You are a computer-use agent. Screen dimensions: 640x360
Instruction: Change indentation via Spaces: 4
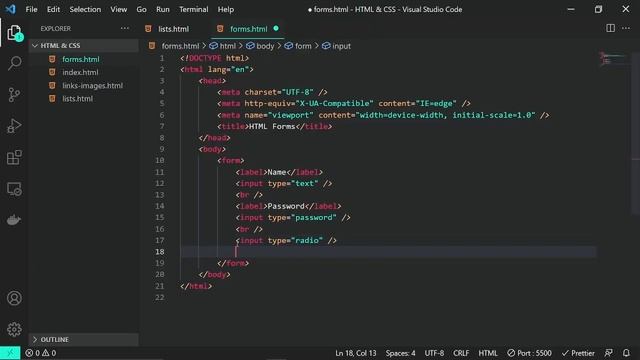pyautogui.click(x=400, y=353)
